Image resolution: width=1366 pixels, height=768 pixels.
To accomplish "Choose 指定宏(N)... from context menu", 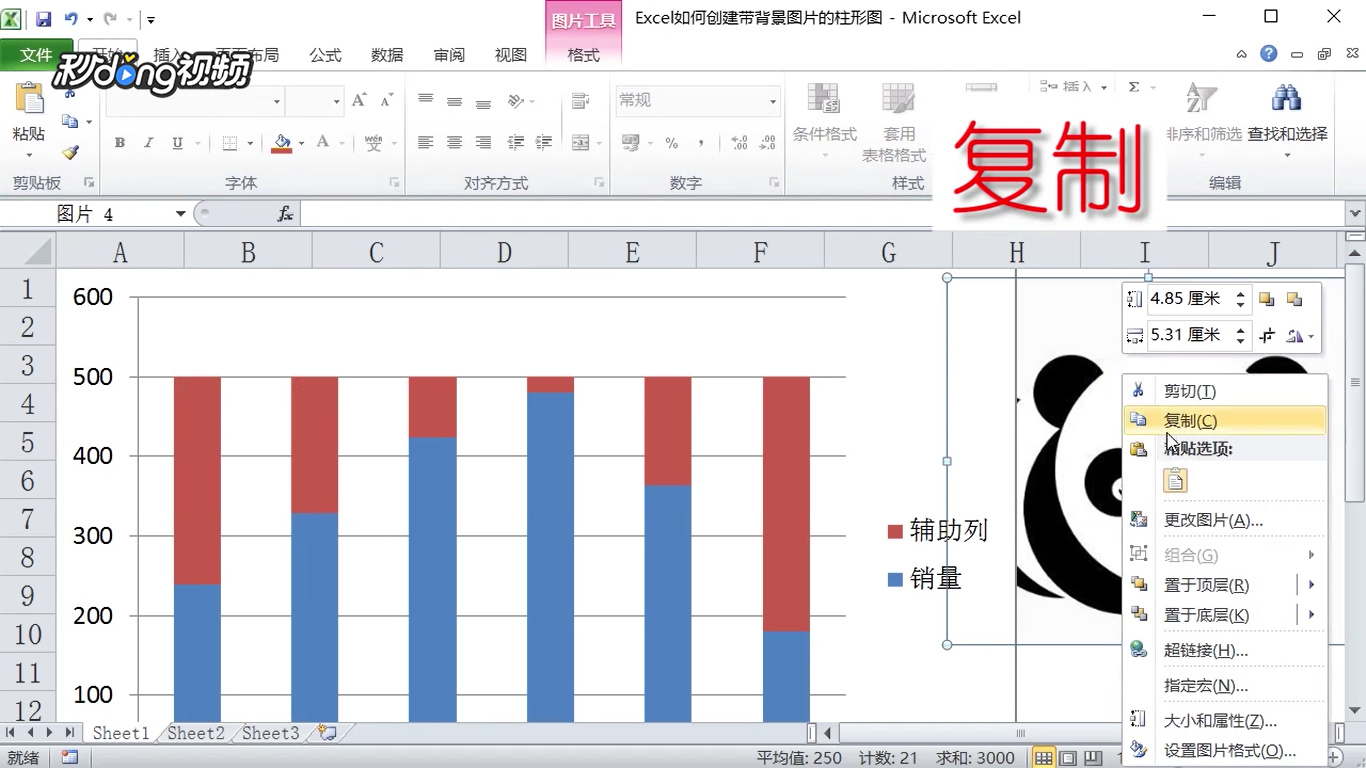I will coord(1226,685).
